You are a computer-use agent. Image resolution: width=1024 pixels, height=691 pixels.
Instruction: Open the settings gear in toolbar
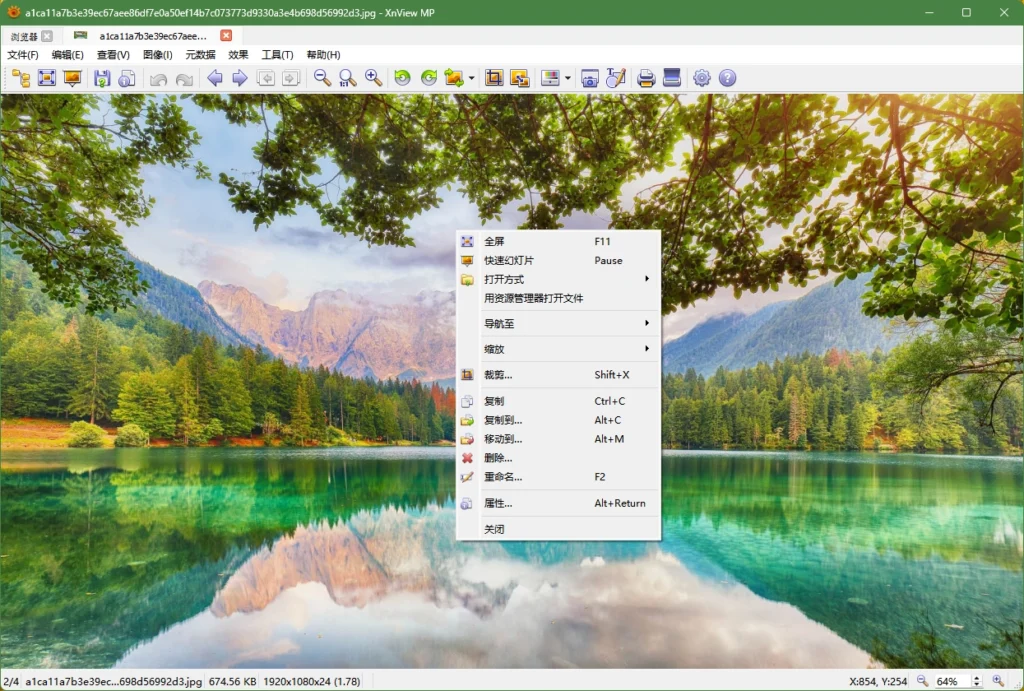[x=701, y=78]
